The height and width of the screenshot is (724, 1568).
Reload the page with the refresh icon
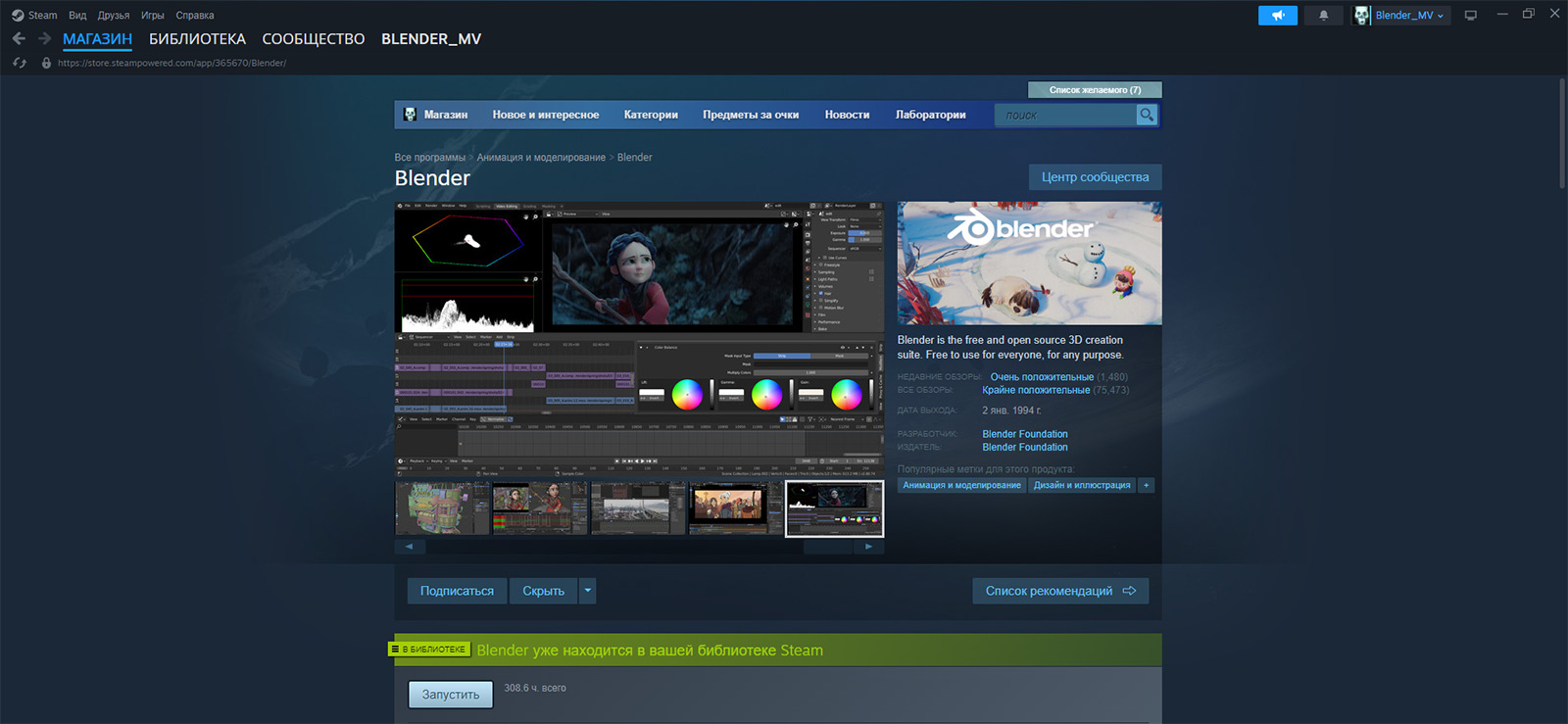20,63
